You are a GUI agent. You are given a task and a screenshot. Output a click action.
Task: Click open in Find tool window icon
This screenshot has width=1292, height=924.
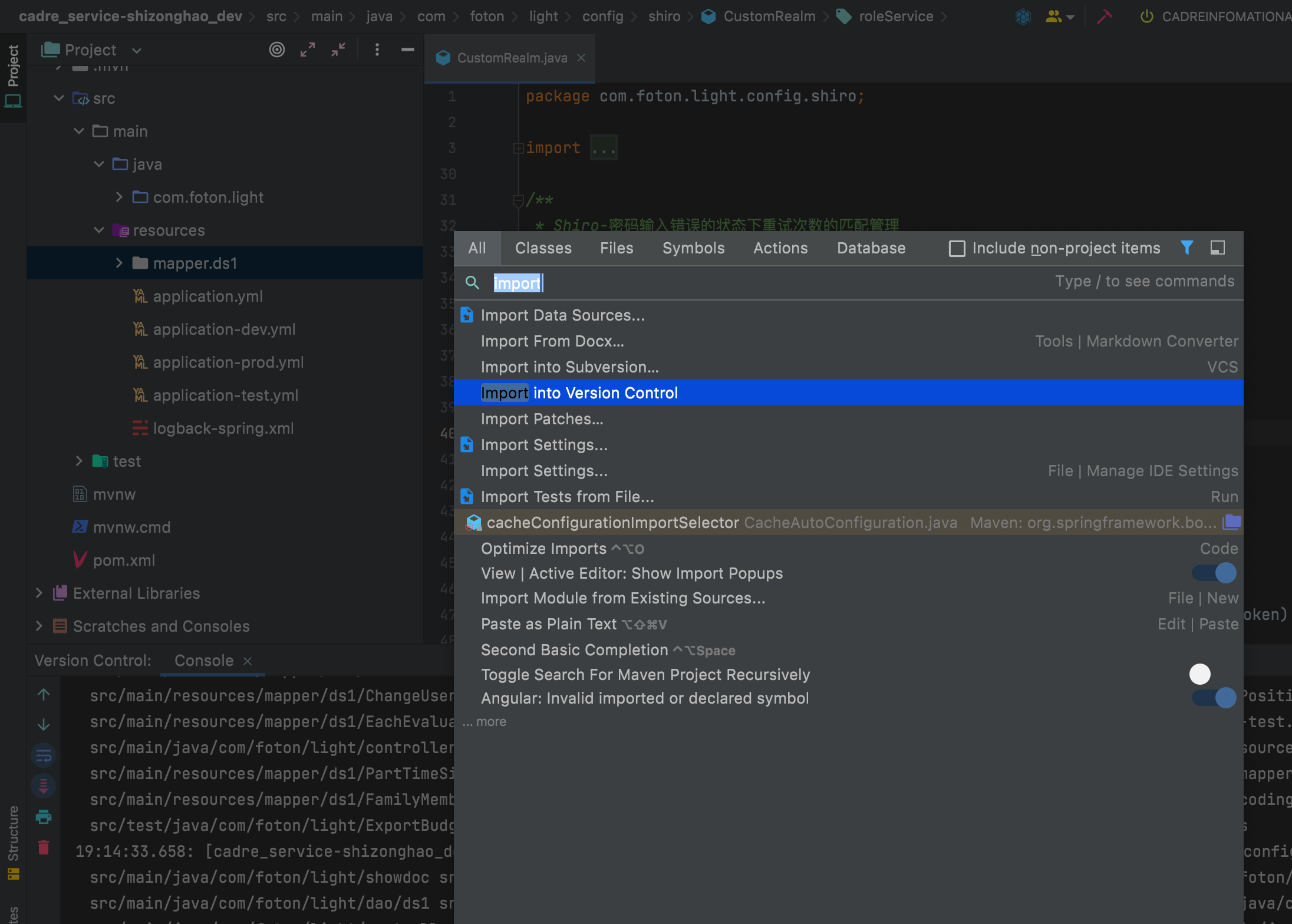coord(1218,248)
